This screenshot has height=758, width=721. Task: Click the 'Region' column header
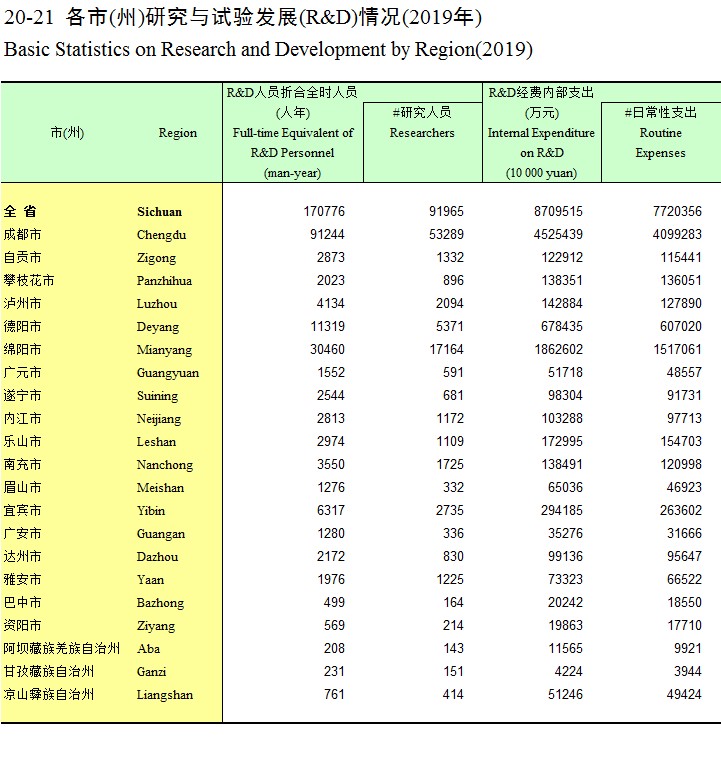[177, 133]
